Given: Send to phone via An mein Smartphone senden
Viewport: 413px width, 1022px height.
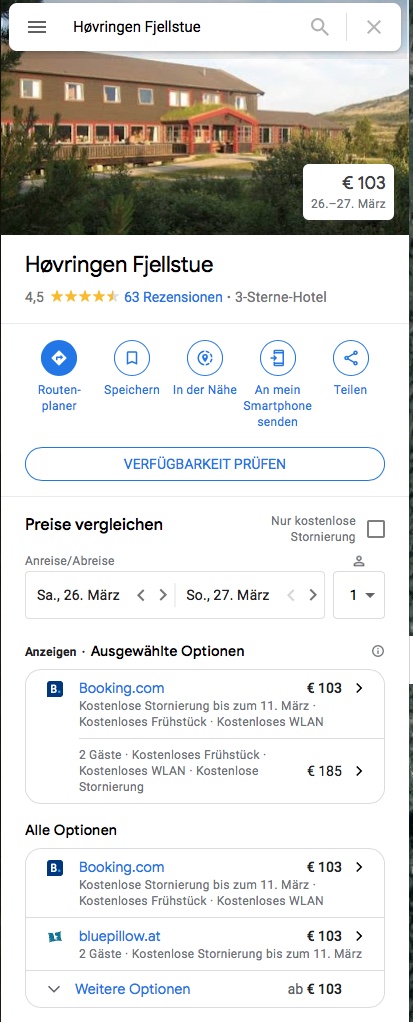Looking at the screenshot, I should 278,358.
